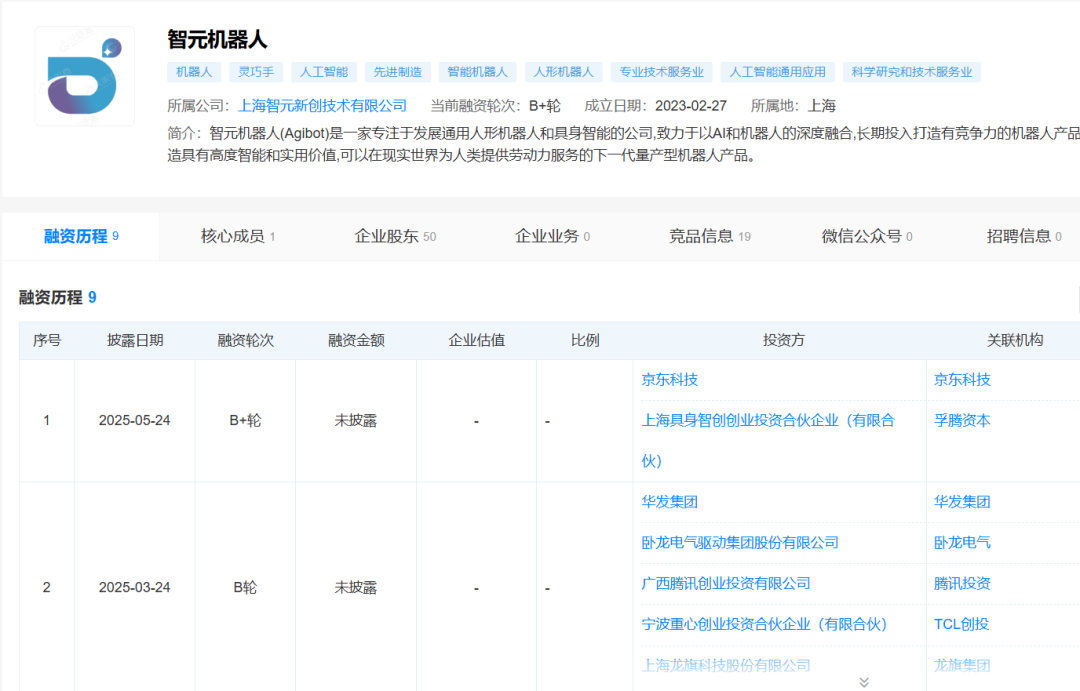Click the 关联机构 column header
The image size is (1080, 691).
pos(1015,340)
